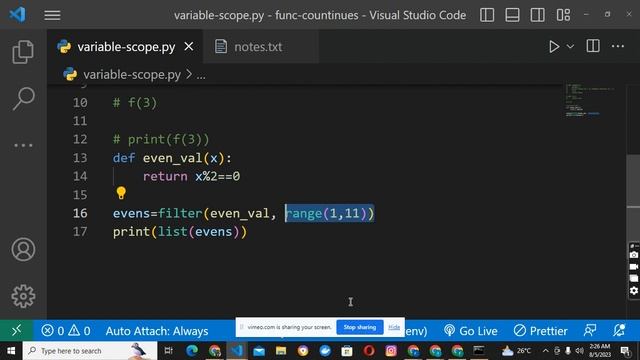Click Auto Attach: Always in status bar

pos(157,331)
